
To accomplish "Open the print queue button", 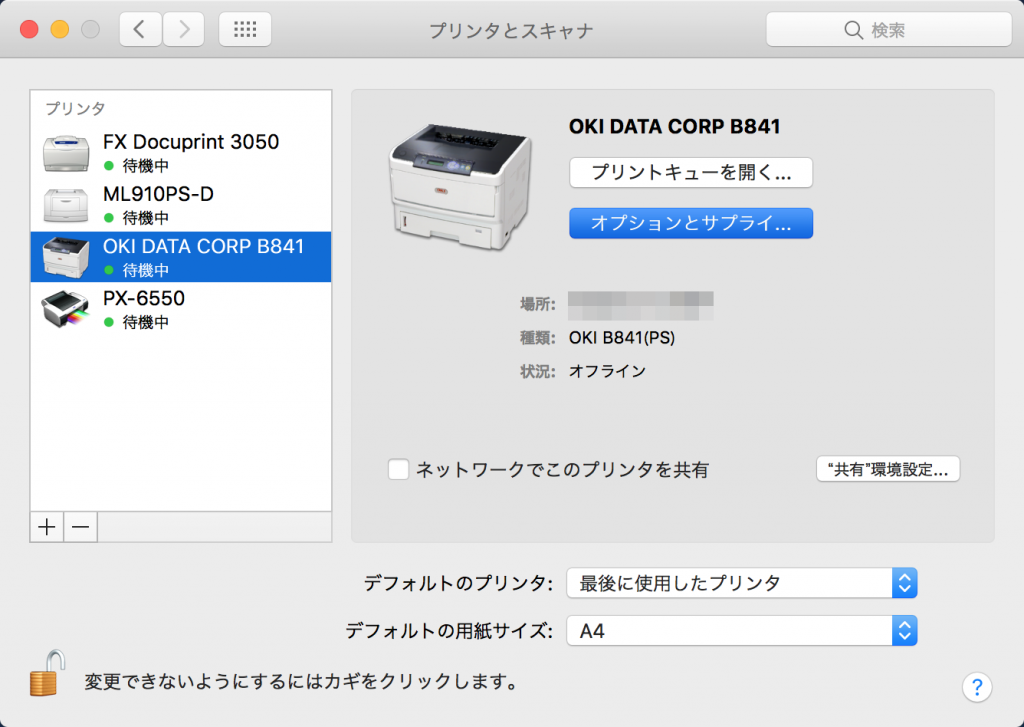I will click(x=691, y=172).
